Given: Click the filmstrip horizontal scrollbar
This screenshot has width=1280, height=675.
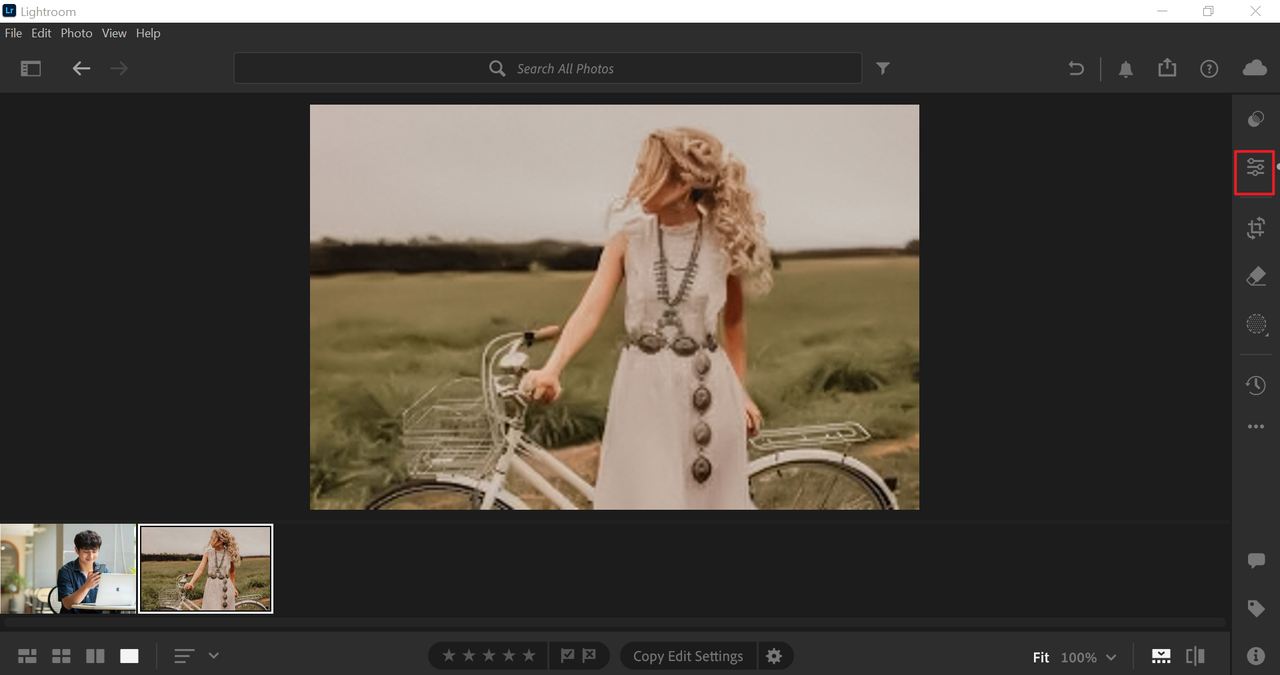Looking at the screenshot, I should pos(616,623).
